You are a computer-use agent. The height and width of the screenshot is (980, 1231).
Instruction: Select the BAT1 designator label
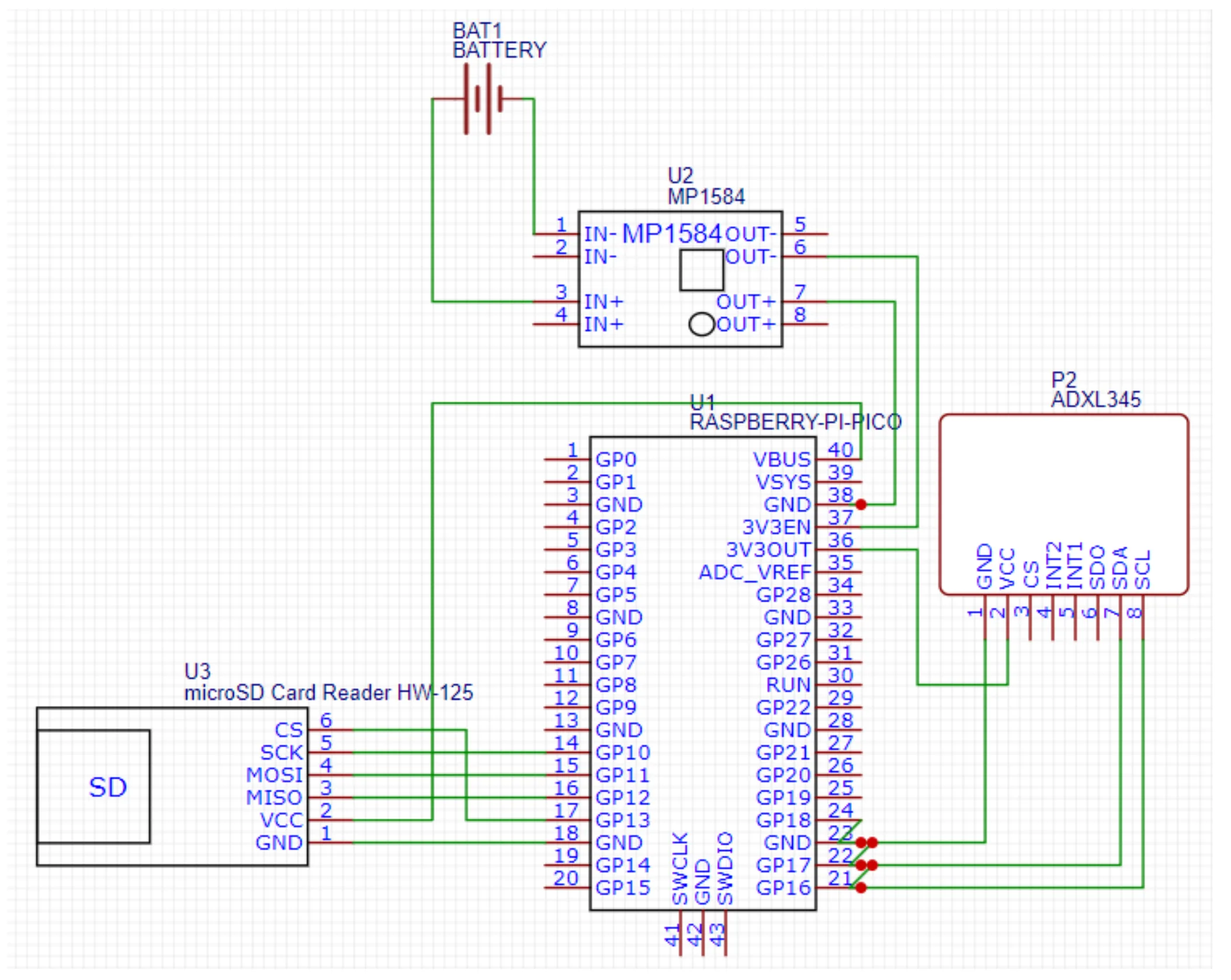click(477, 30)
